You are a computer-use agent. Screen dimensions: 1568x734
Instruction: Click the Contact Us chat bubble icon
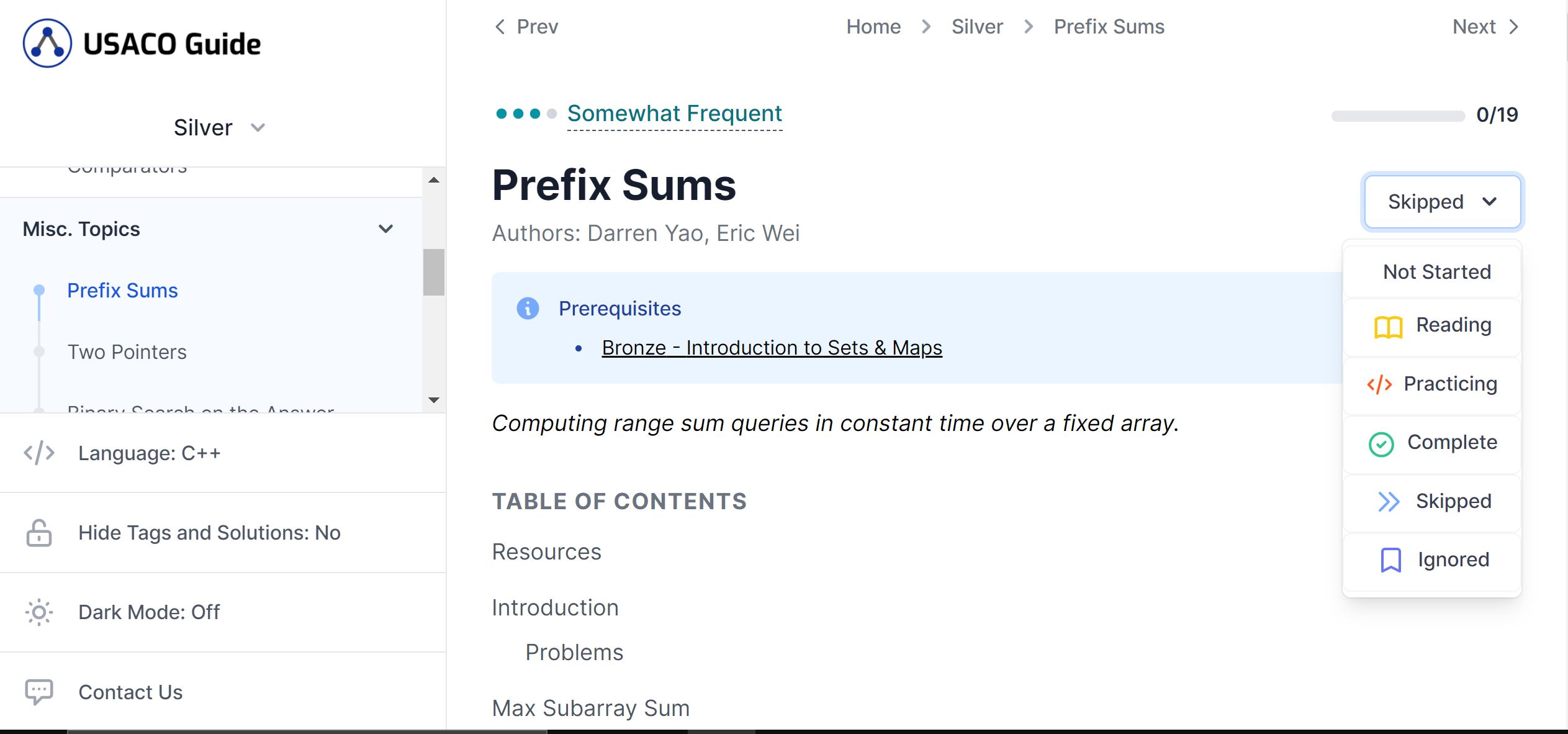39,692
